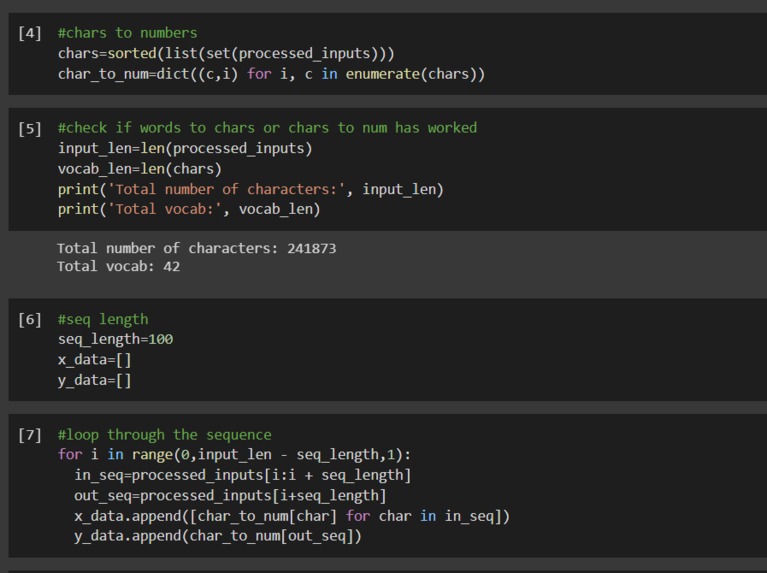Click the print 'Total vocab:' code line
The width and height of the screenshot is (767, 573).
(189, 209)
